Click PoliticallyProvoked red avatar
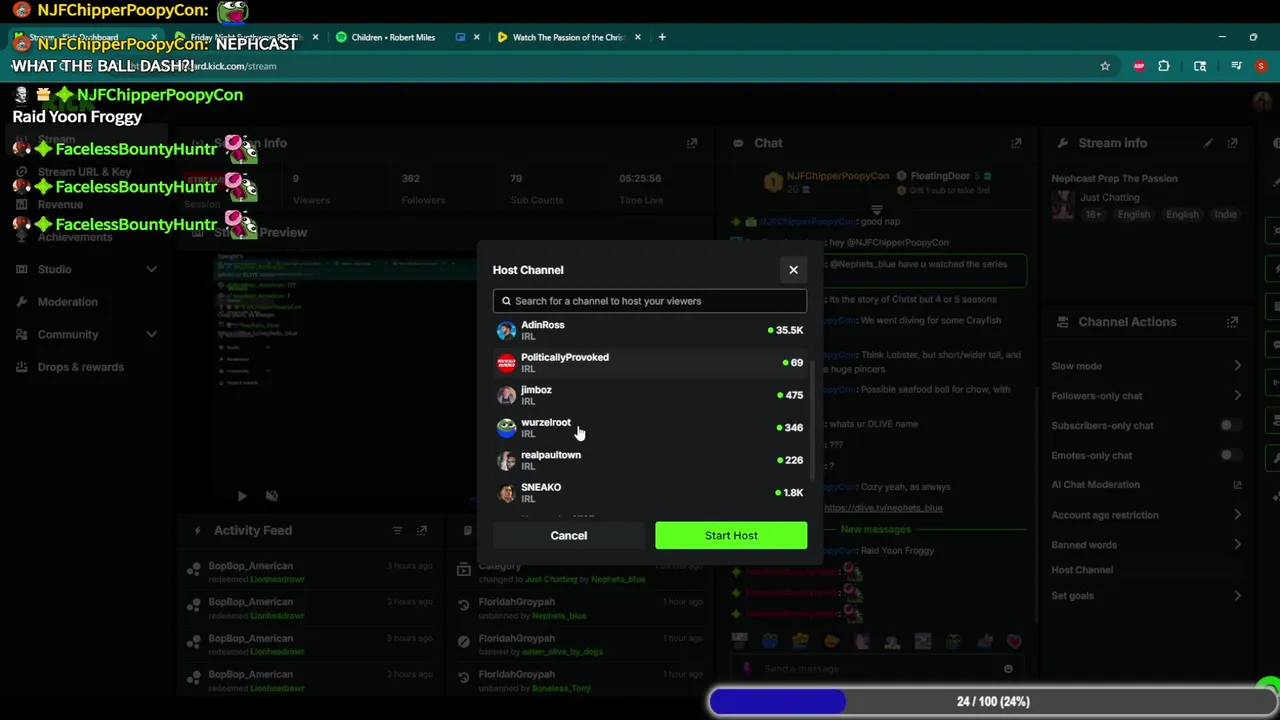The width and height of the screenshot is (1280, 720). point(506,363)
